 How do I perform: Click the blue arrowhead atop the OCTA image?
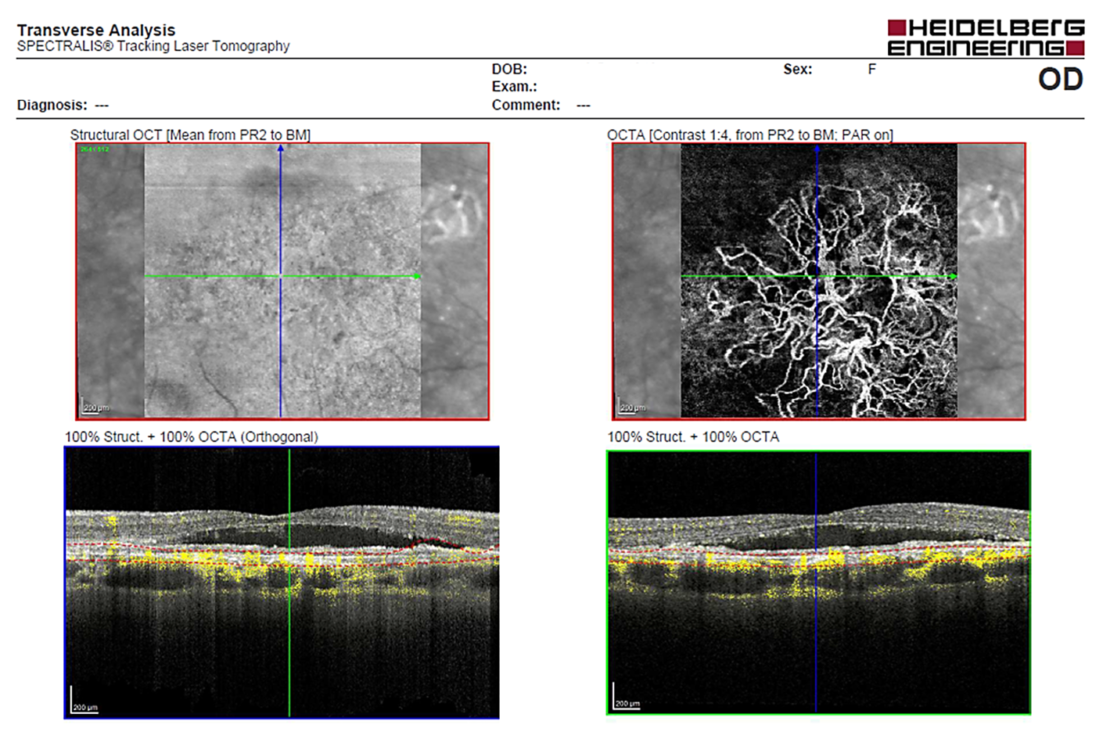[x=817, y=149]
